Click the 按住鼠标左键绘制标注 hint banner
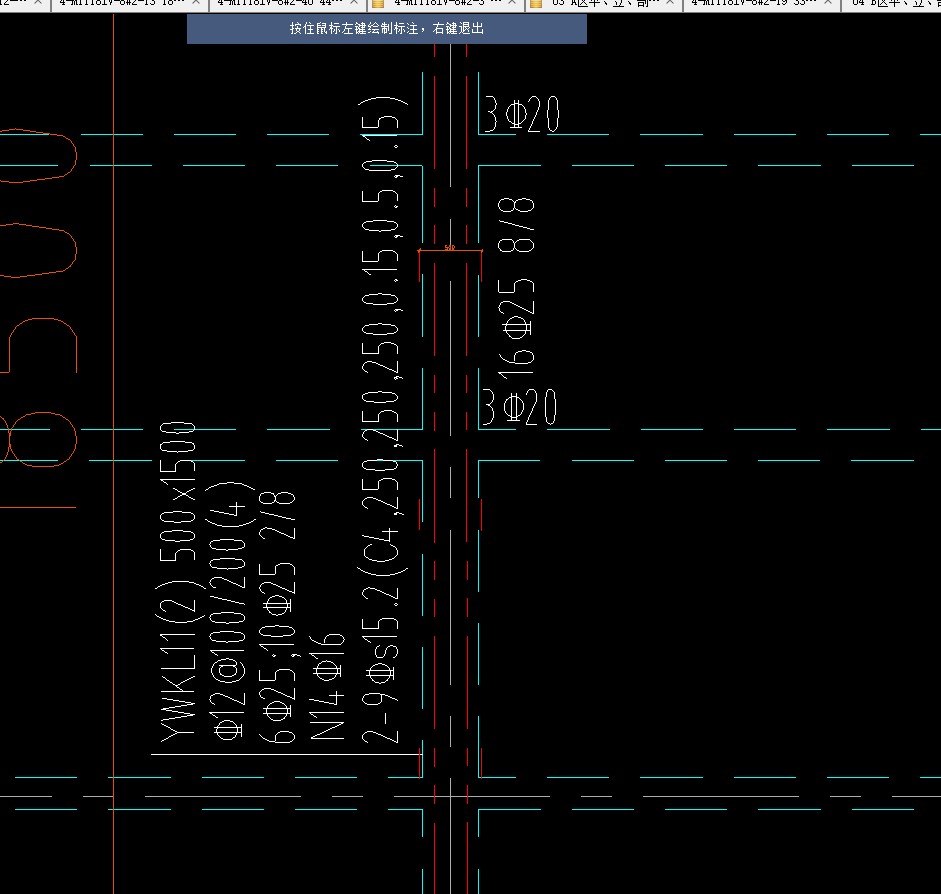 (x=387, y=28)
